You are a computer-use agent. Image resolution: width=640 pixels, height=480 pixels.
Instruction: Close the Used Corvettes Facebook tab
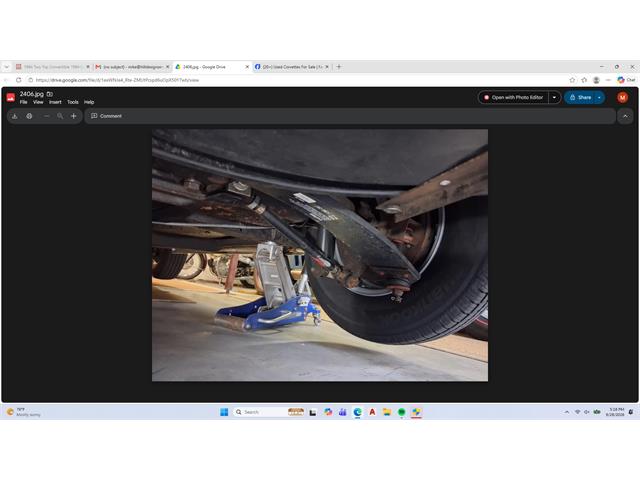coord(327,67)
